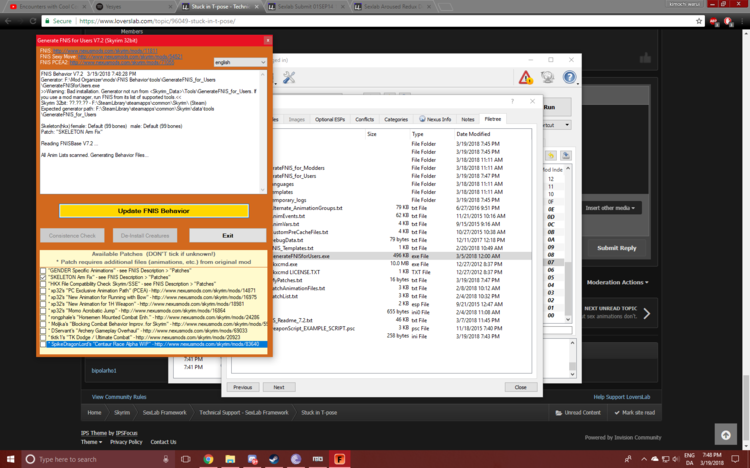750x468 pixels.
Task: Open the Theme dropdown in page footer
Action: click(91, 442)
